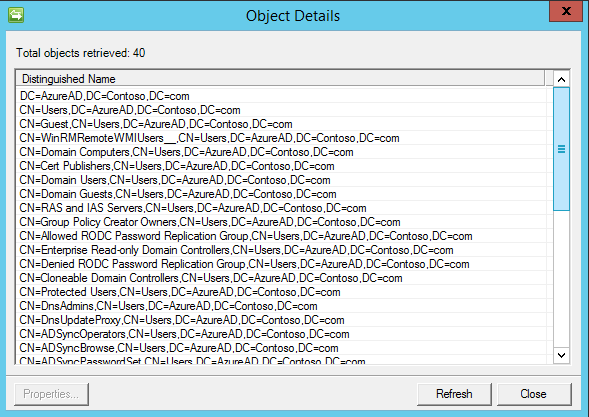The height and width of the screenshot is (417, 589).
Task: Click the Total objects retrieved: 40 label
Action: [80, 53]
